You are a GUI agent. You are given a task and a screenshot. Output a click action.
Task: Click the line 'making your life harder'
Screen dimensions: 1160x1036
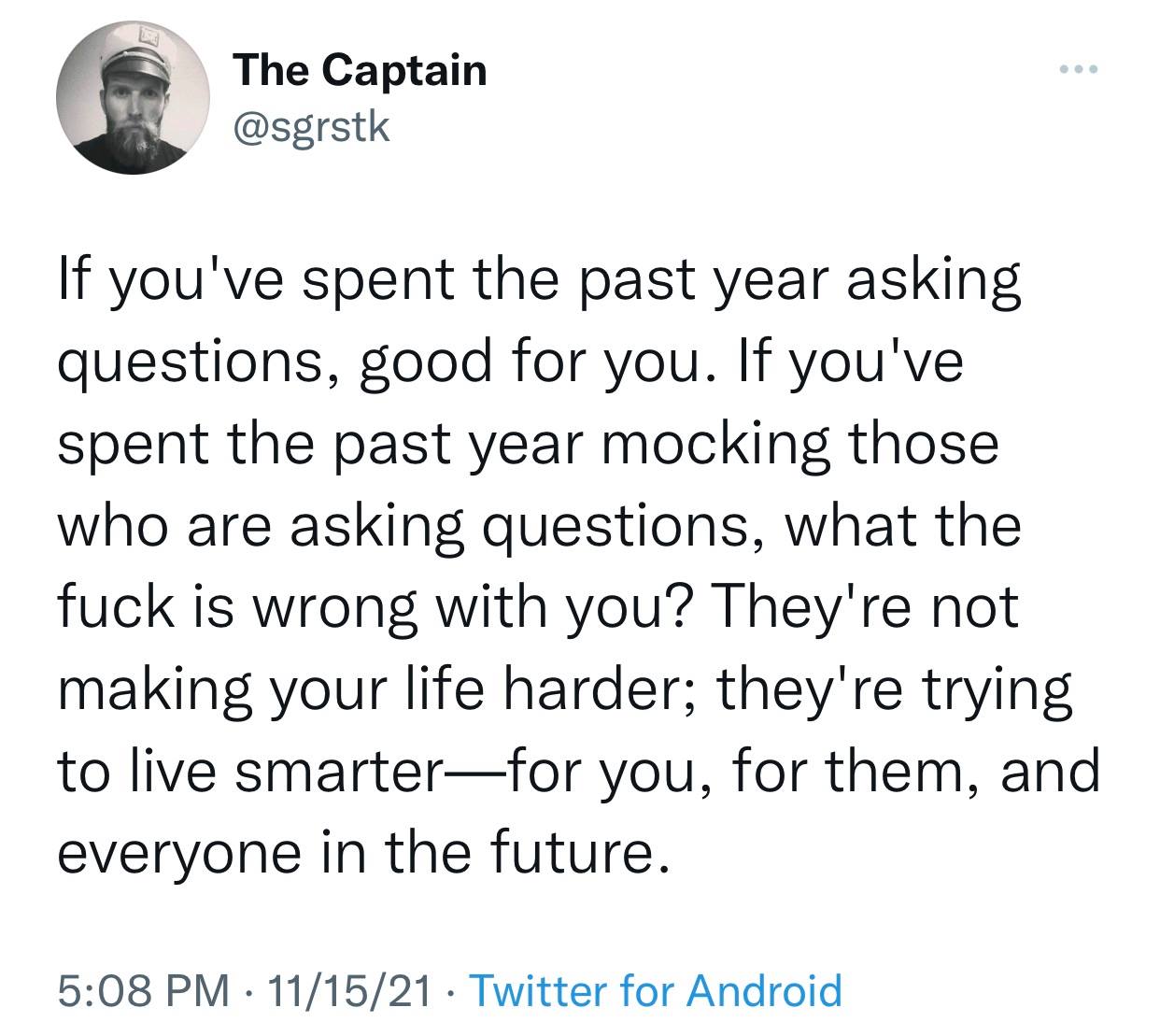[x=564, y=688]
